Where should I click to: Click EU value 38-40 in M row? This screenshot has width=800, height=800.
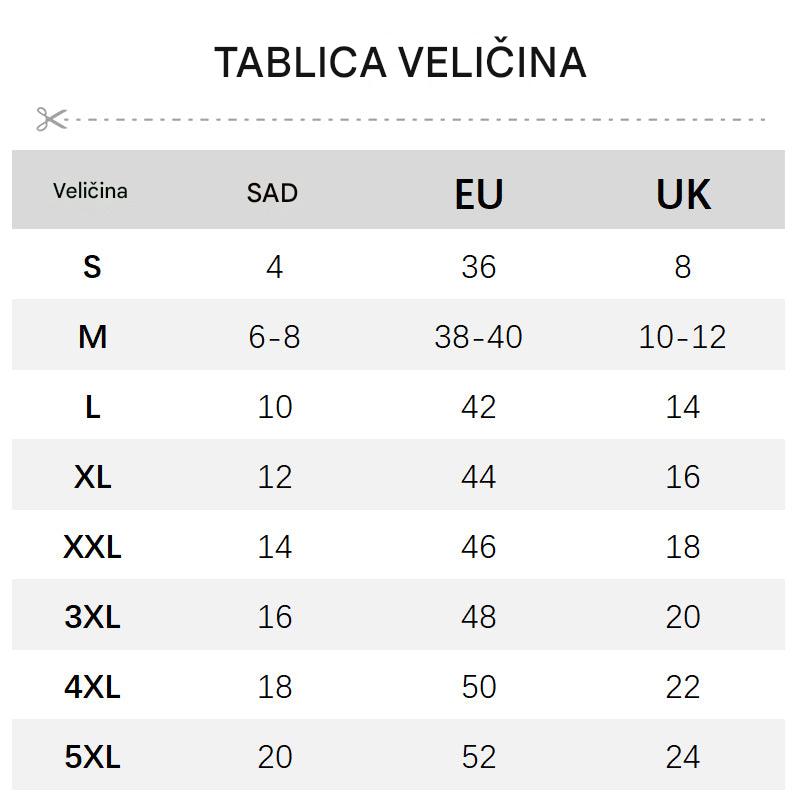[x=478, y=337]
